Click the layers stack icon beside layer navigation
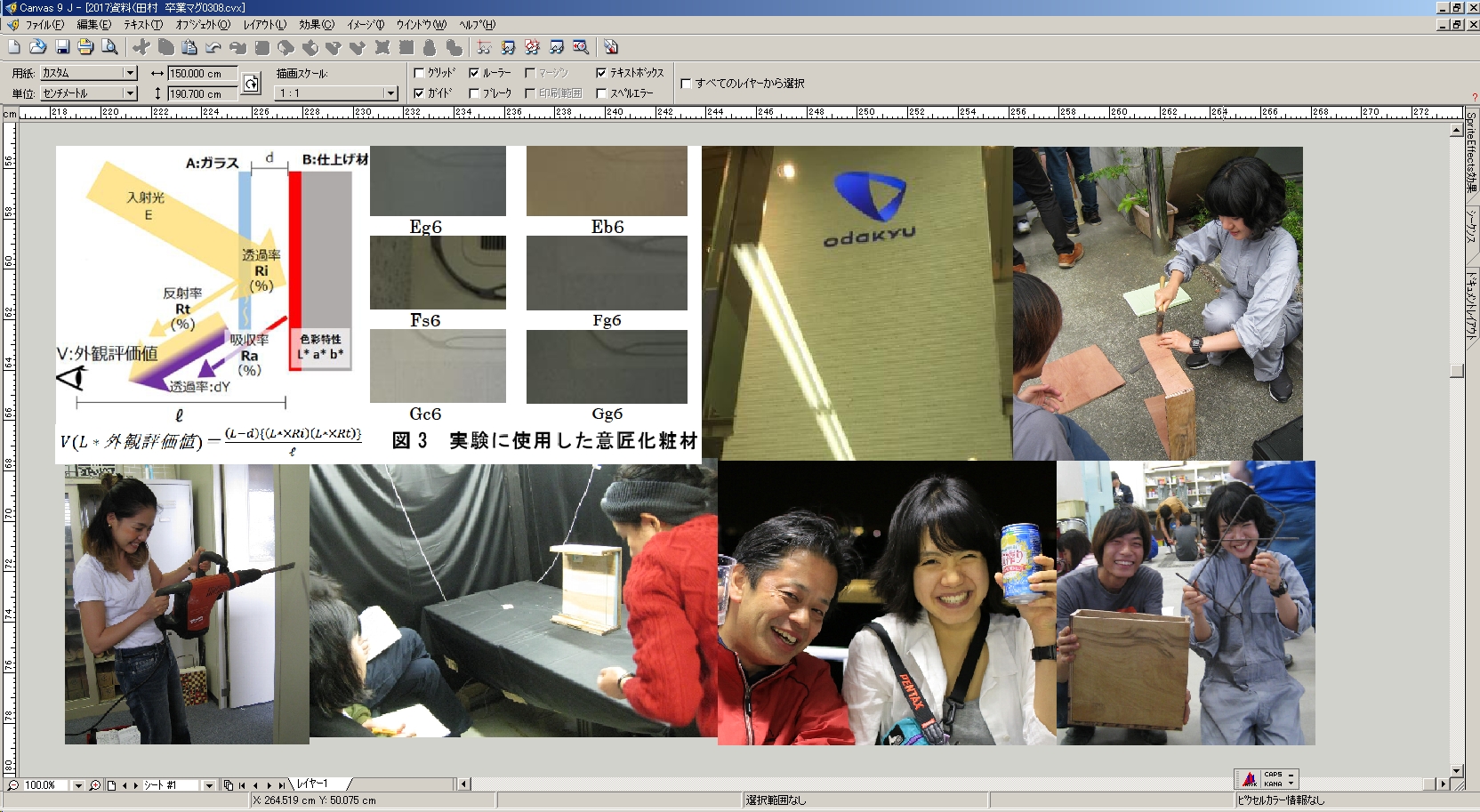1480x812 pixels. 229,785
